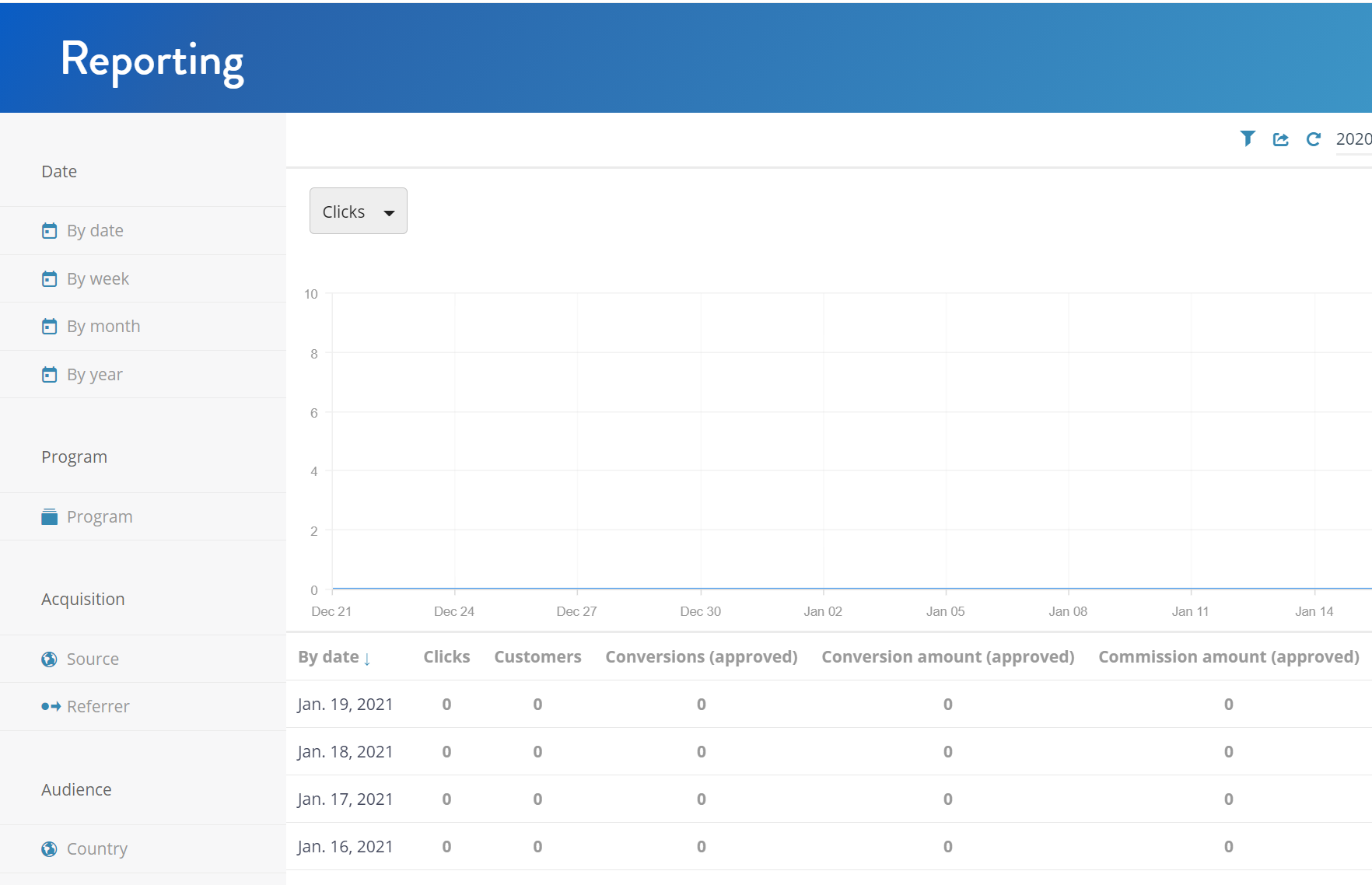Open the By month report
Screen dimensions: 1372x885
103,327
